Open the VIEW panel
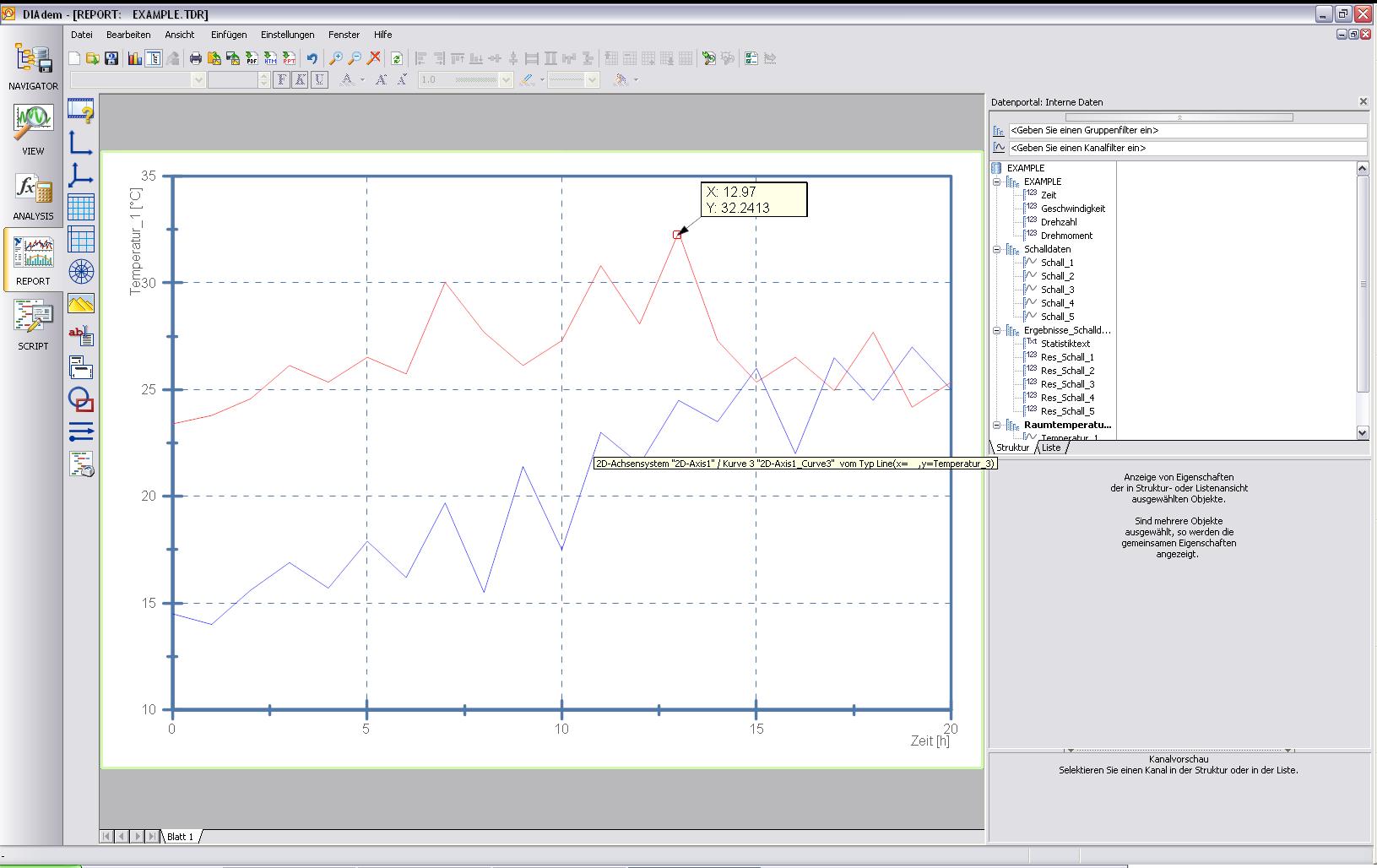Viewport: 1377px width, 868px height. [33, 129]
